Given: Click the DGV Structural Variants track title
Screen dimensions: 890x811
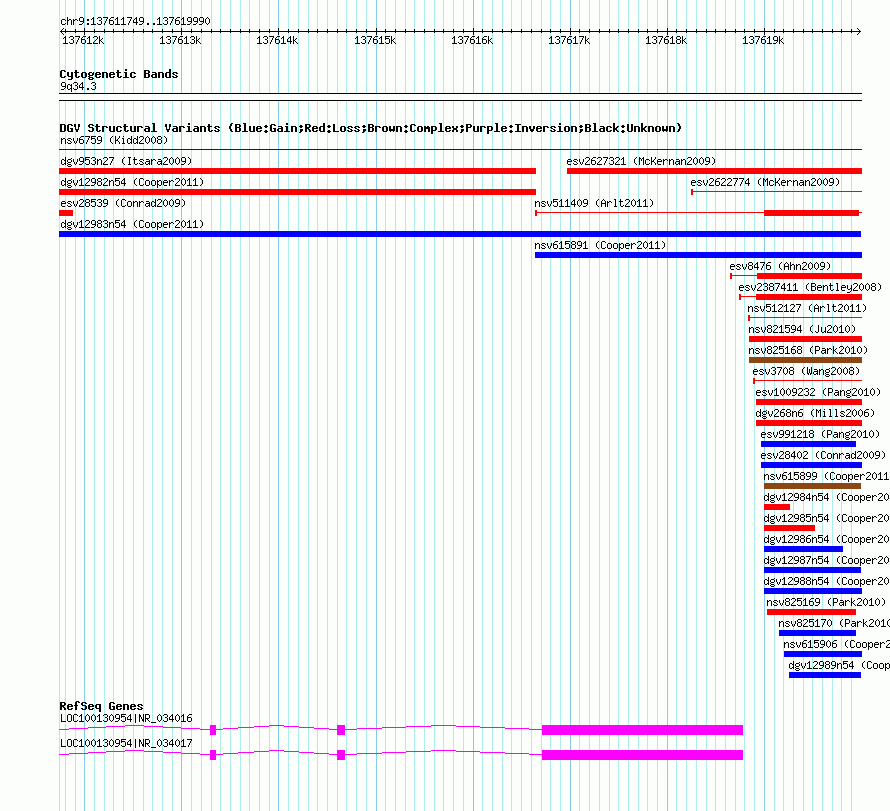Looking at the screenshot, I should (x=370, y=128).
